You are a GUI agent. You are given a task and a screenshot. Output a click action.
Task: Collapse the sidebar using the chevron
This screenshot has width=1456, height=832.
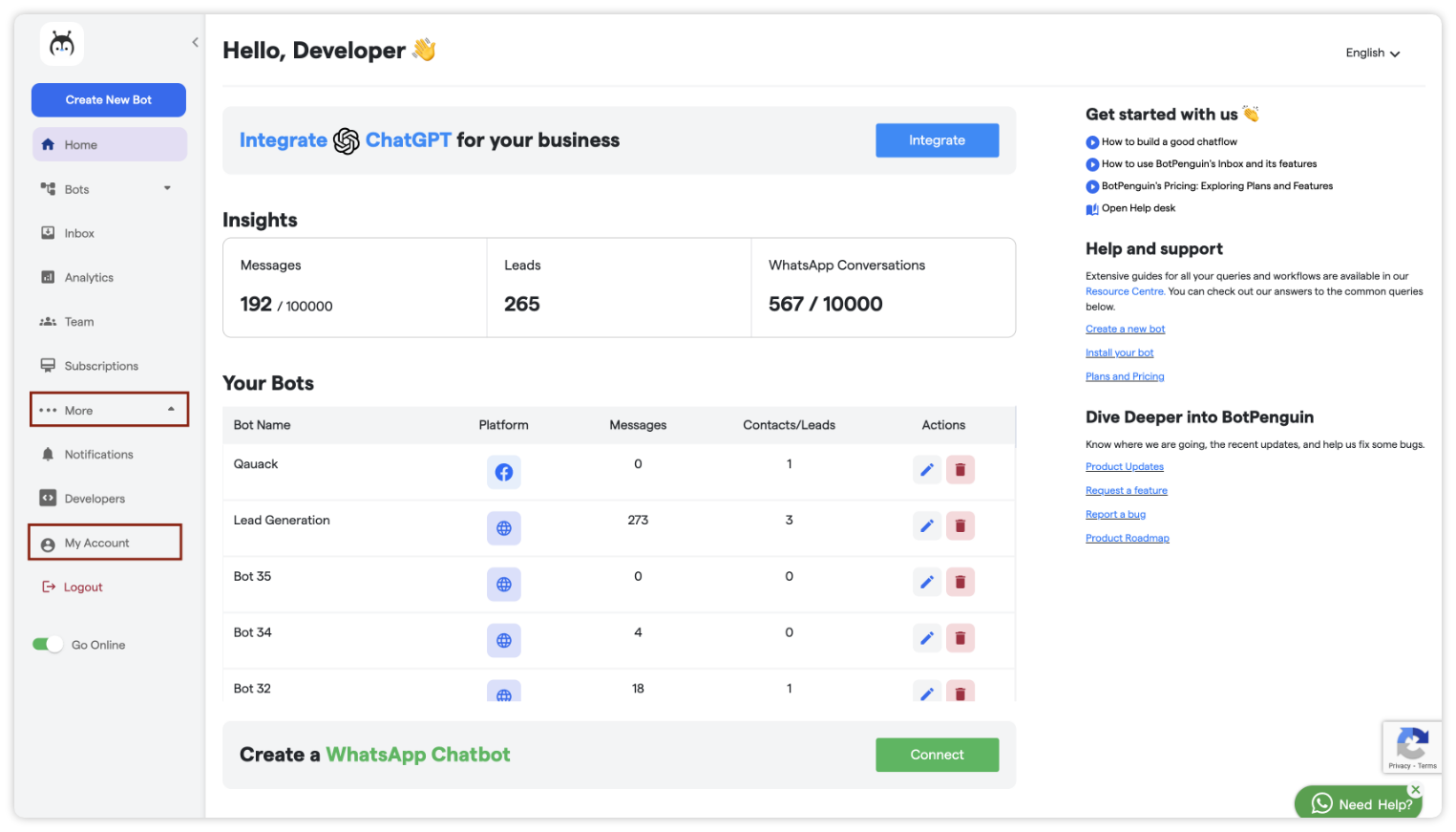[x=195, y=42]
